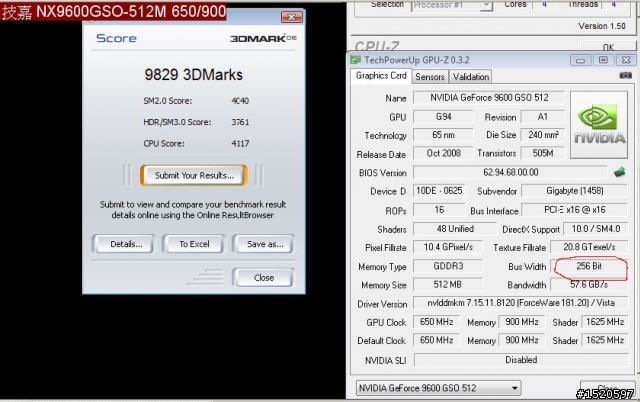Click the Subvendor value Gigabyte (1458)

574,191
